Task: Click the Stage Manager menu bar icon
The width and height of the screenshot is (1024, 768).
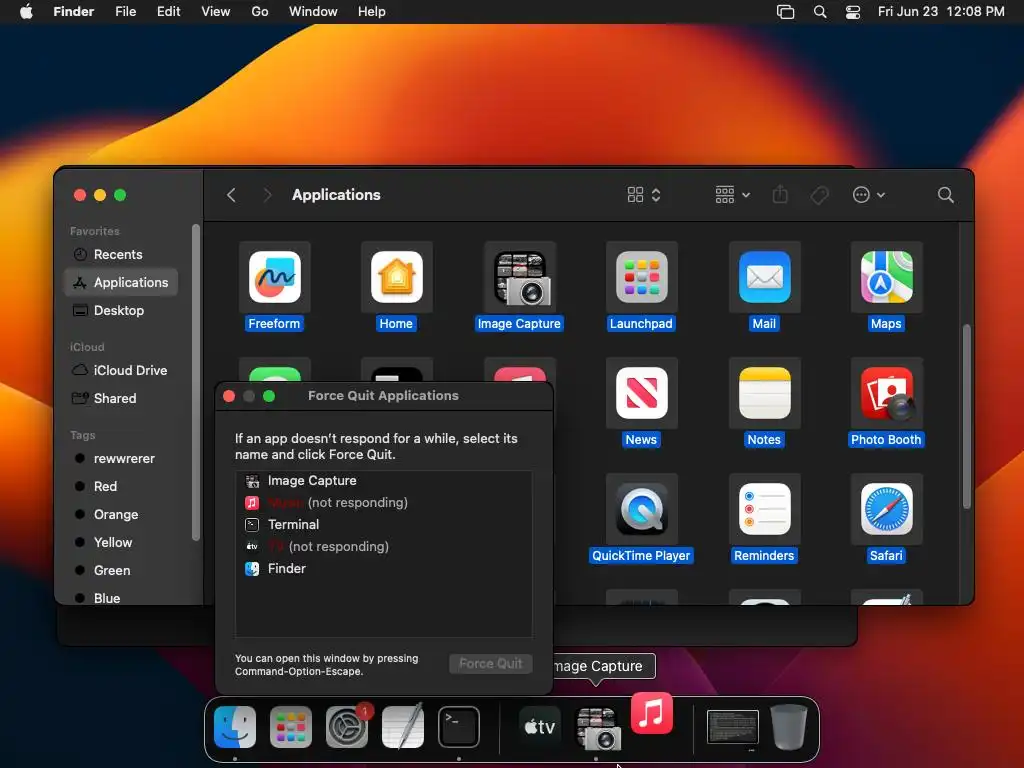Action: (x=785, y=12)
